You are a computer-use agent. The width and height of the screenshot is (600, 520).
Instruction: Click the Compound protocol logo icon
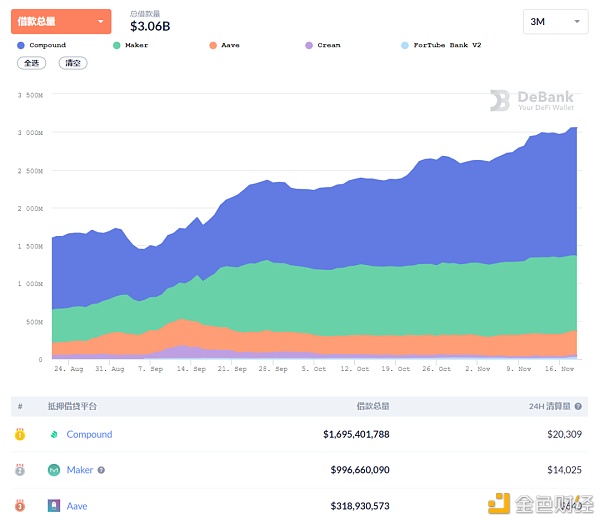click(x=54, y=434)
